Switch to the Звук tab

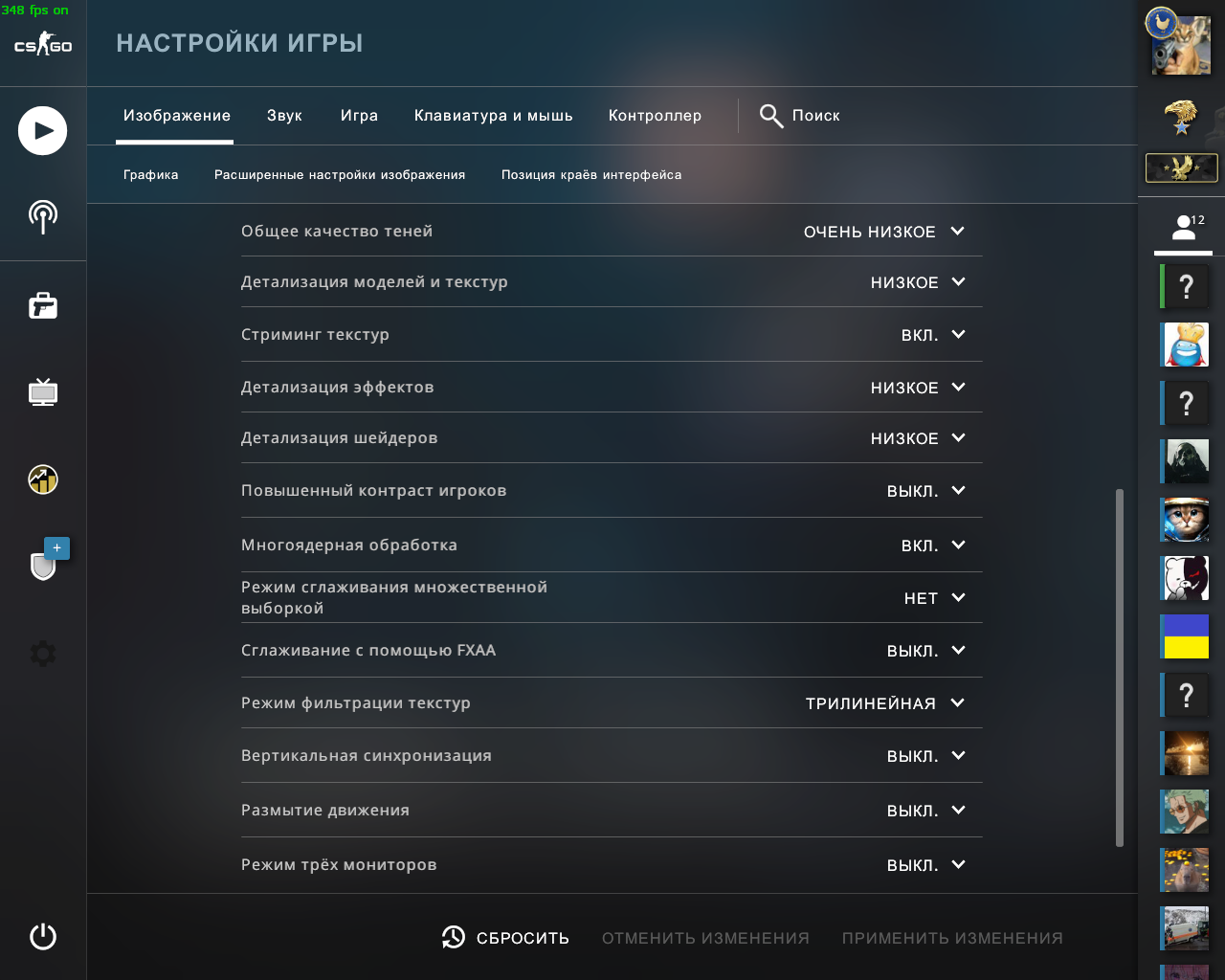(284, 116)
